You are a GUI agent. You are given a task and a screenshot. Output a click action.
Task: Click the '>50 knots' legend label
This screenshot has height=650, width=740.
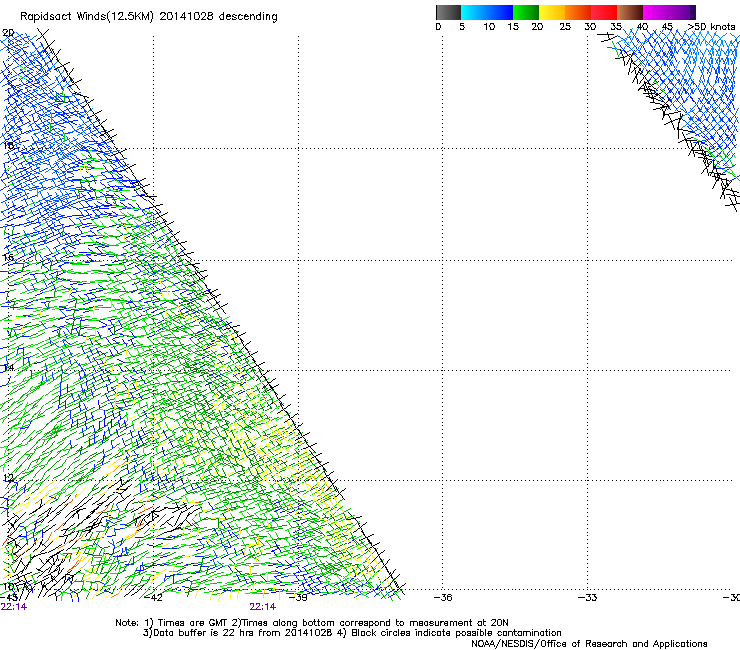[711, 27]
